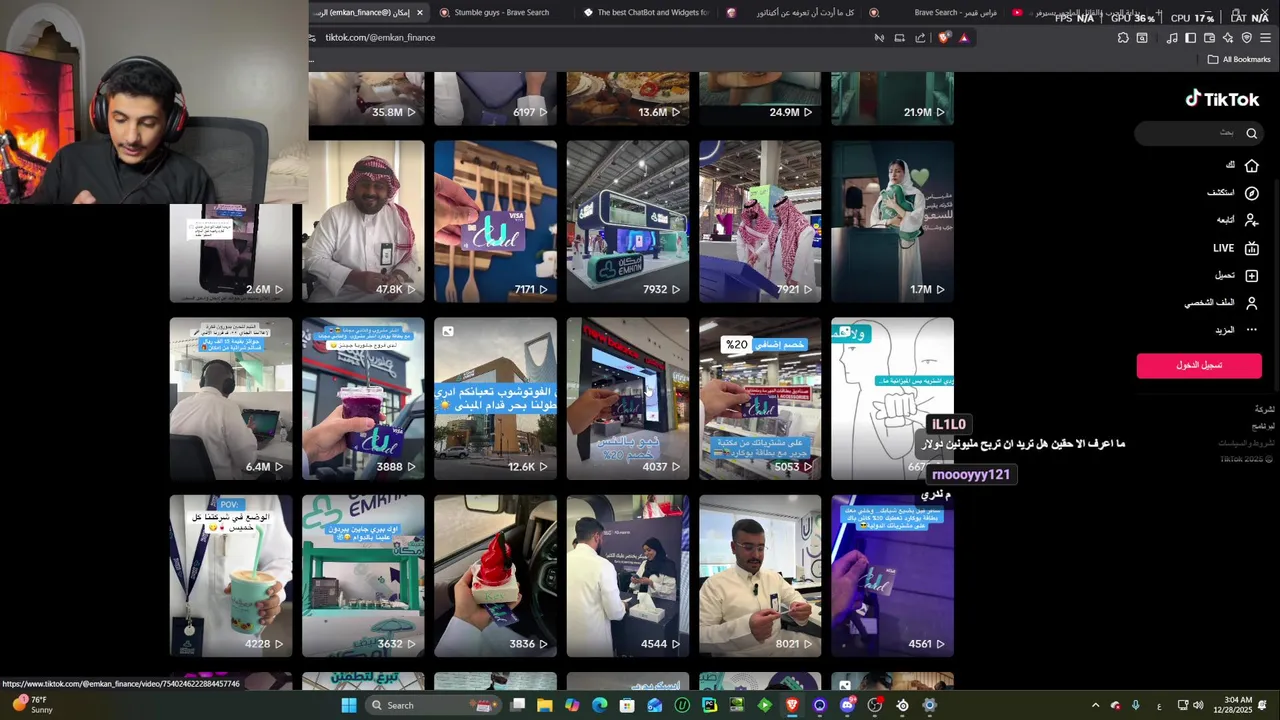The image size is (1280, 720).
Task: Open purple card video with 4561 views
Action: [892, 576]
